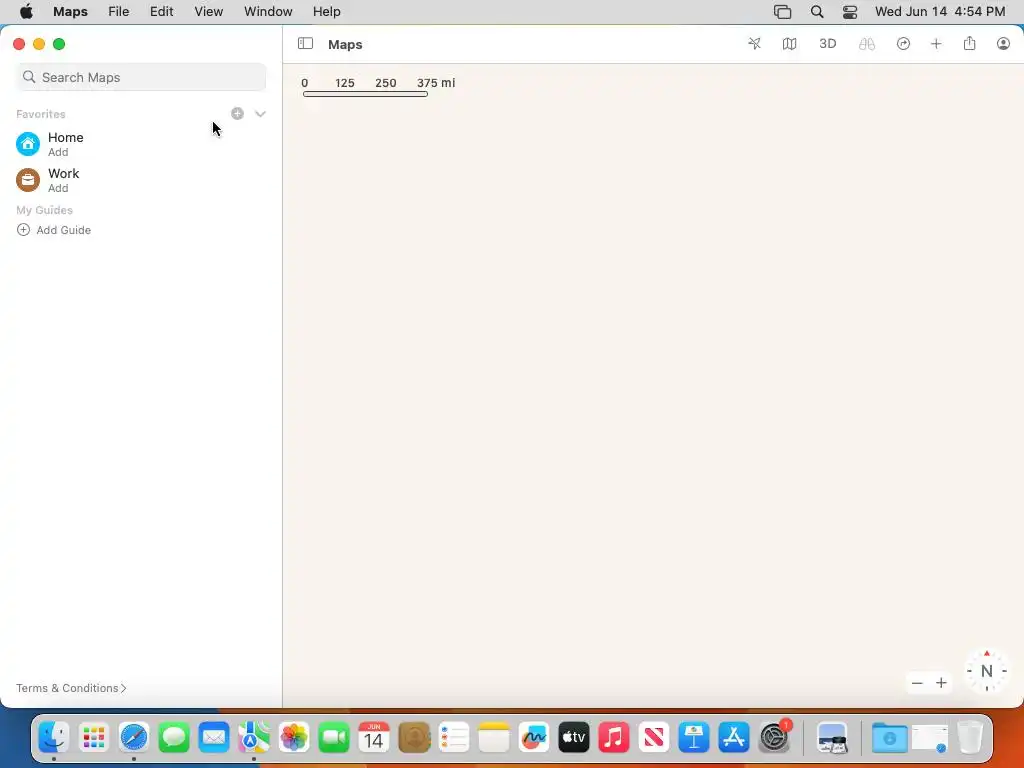The width and height of the screenshot is (1024, 768).
Task: Click the Maps icon in the Dock
Action: point(253,738)
